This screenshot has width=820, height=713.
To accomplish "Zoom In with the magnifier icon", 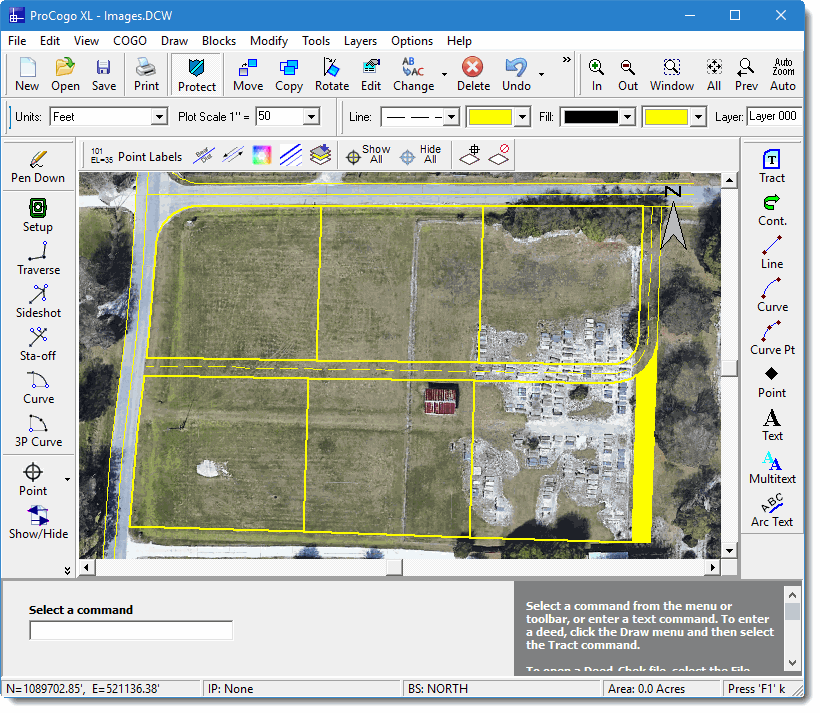I will coord(596,74).
